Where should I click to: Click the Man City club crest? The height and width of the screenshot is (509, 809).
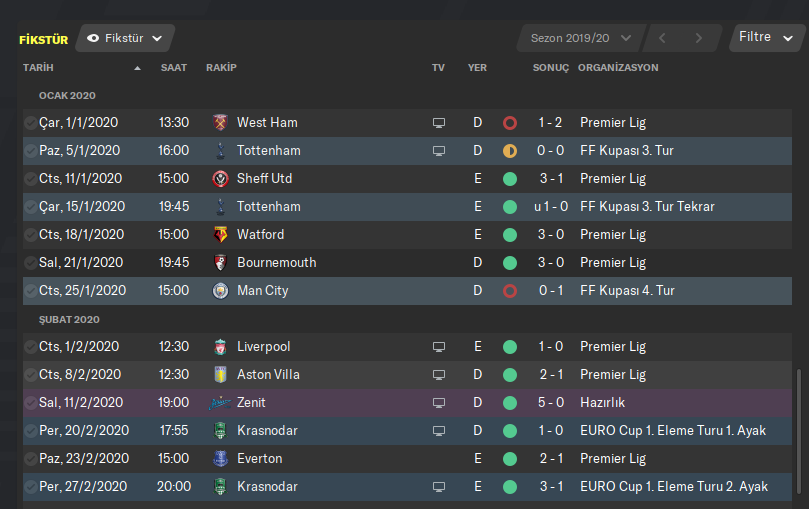(x=220, y=291)
